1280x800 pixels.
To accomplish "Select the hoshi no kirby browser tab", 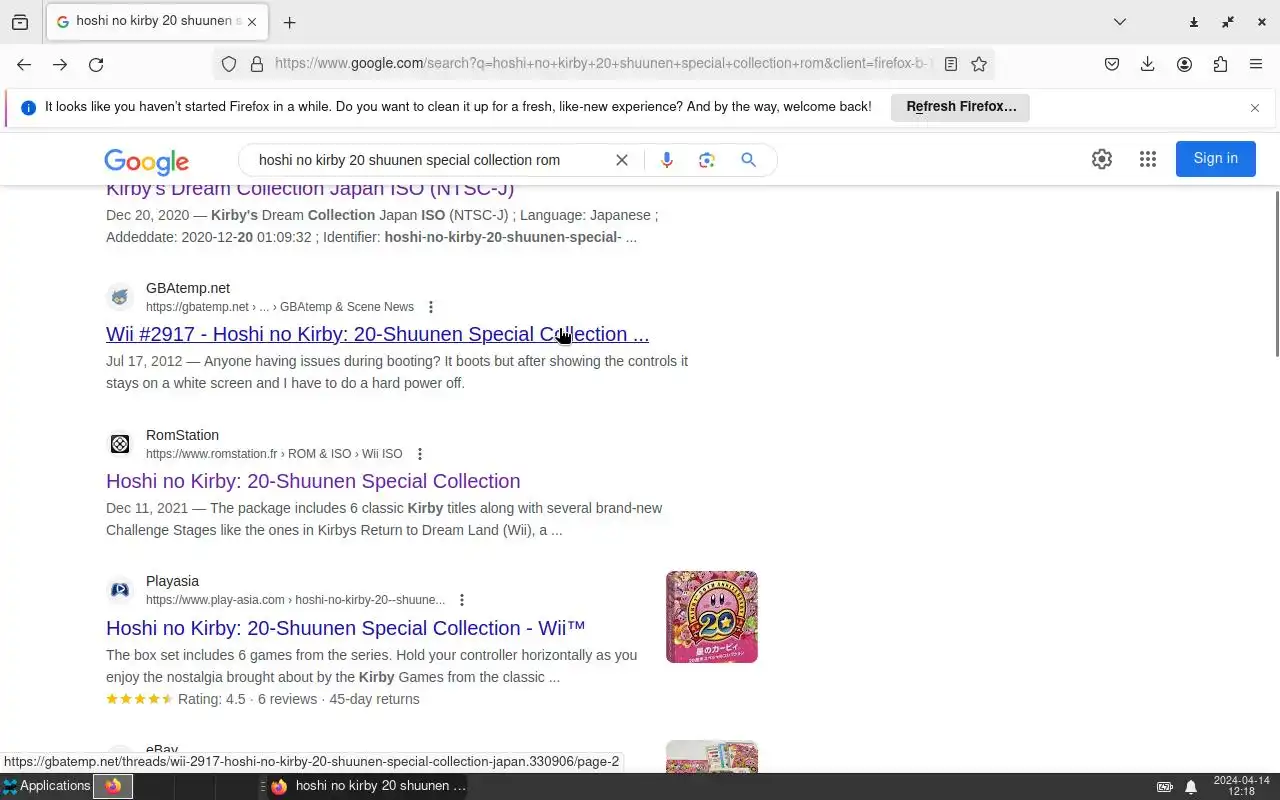I will 156,21.
